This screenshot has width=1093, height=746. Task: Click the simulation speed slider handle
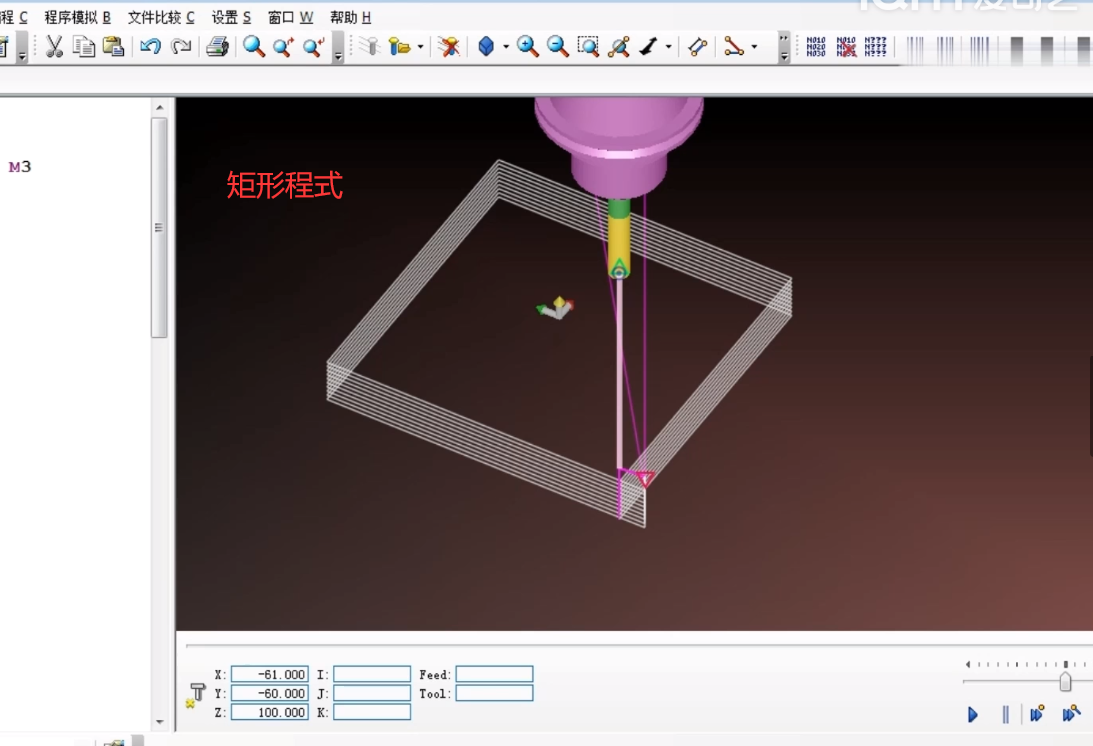[1065, 681]
